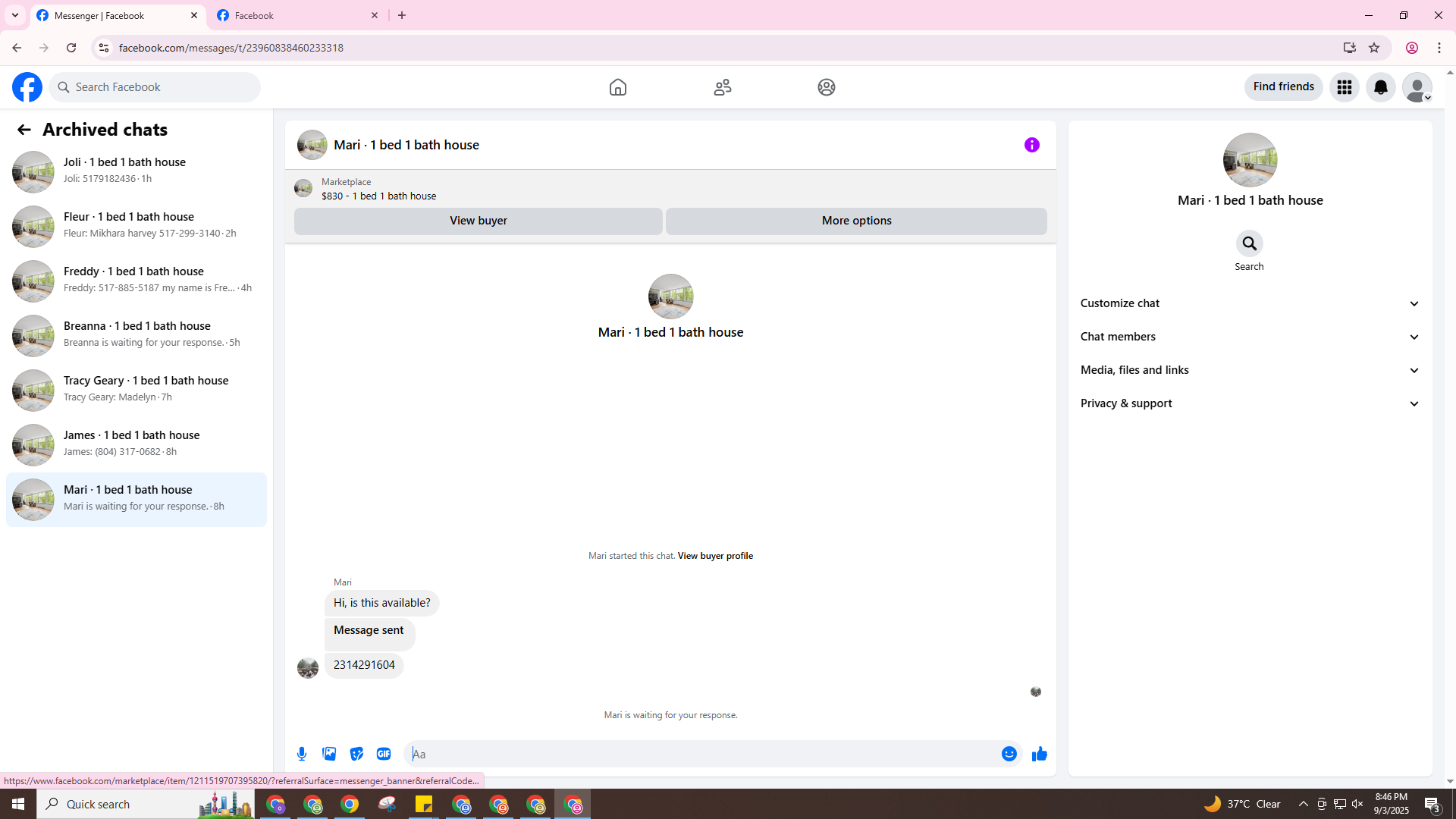Open Freddy archived chat

point(136,281)
